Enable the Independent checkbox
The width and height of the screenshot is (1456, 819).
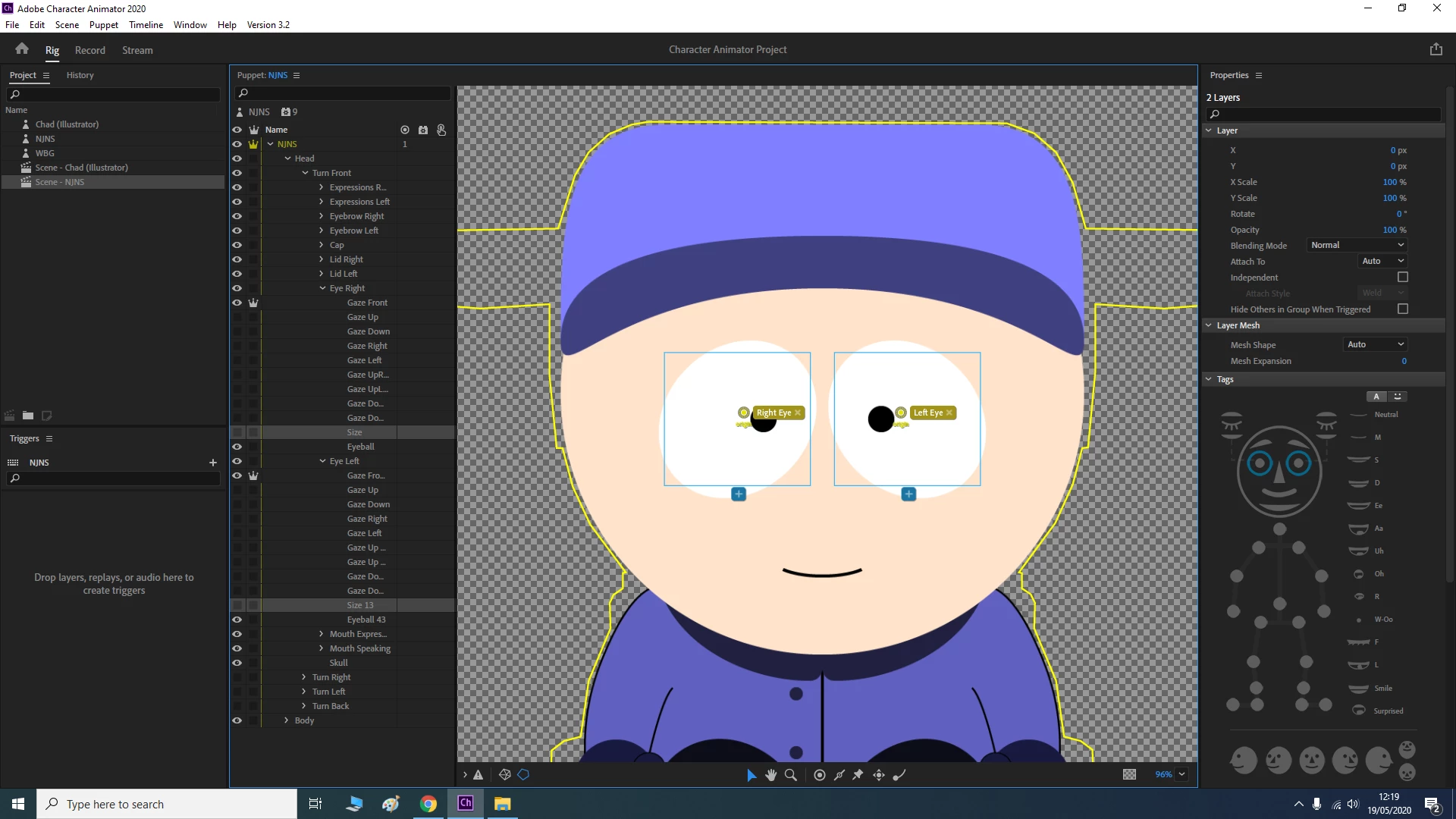(x=1402, y=278)
